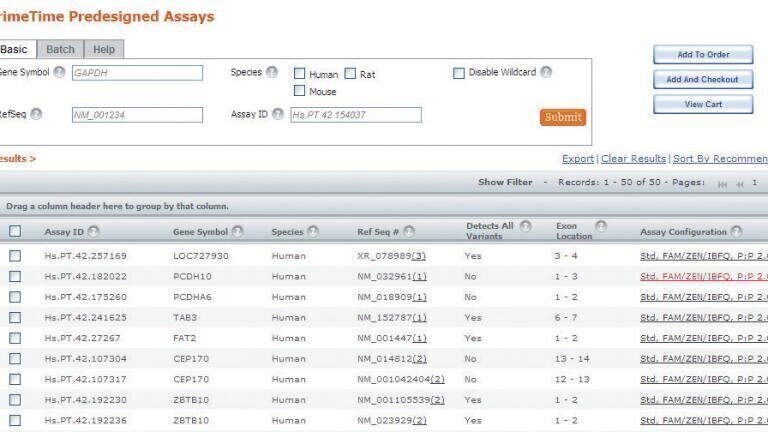Sort by Species column header
This screenshot has width=768, height=432.
point(288,232)
